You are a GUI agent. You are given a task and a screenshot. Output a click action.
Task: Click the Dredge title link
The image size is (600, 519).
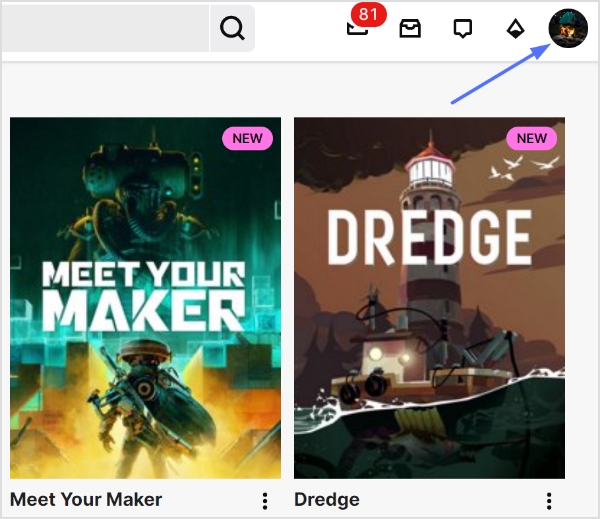[327, 499]
